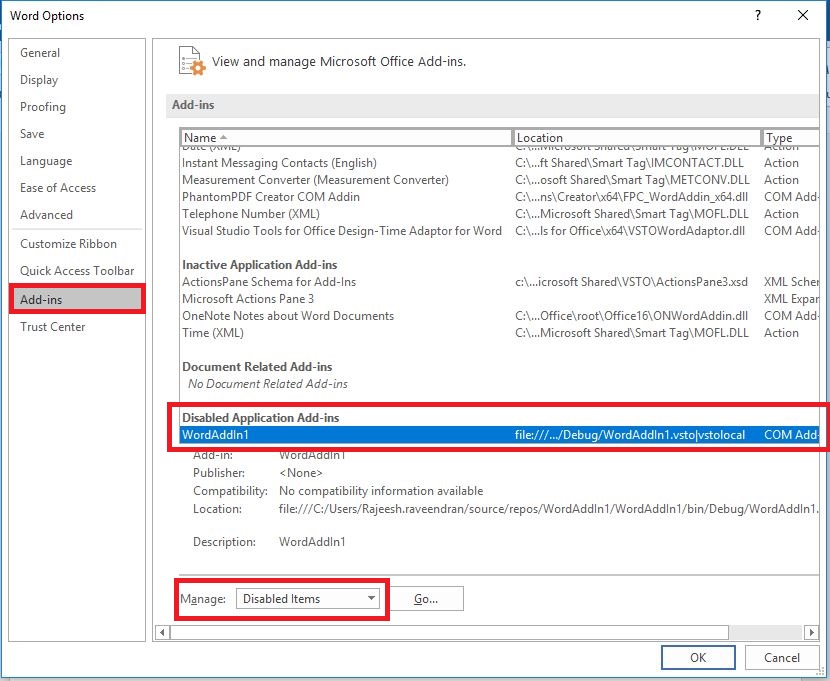Screen dimensions: 830x681
Task: Select OneNote Notes about Word Documents
Action: click(x=500, y=316)
